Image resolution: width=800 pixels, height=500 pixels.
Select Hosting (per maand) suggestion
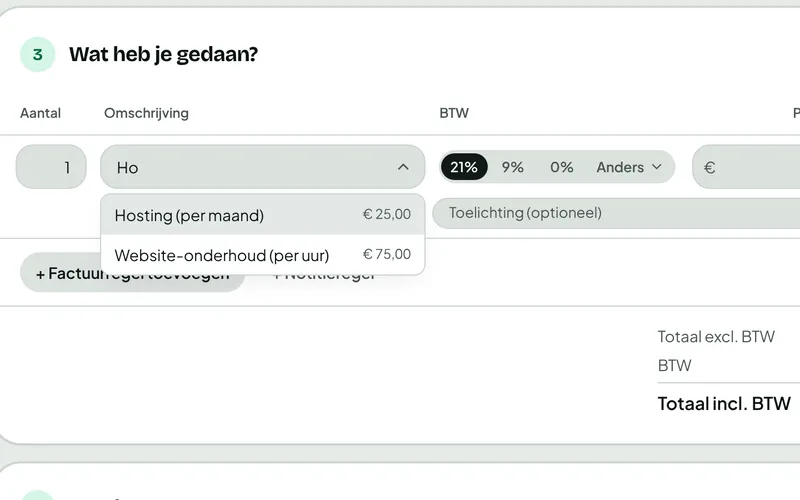(x=263, y=215)
